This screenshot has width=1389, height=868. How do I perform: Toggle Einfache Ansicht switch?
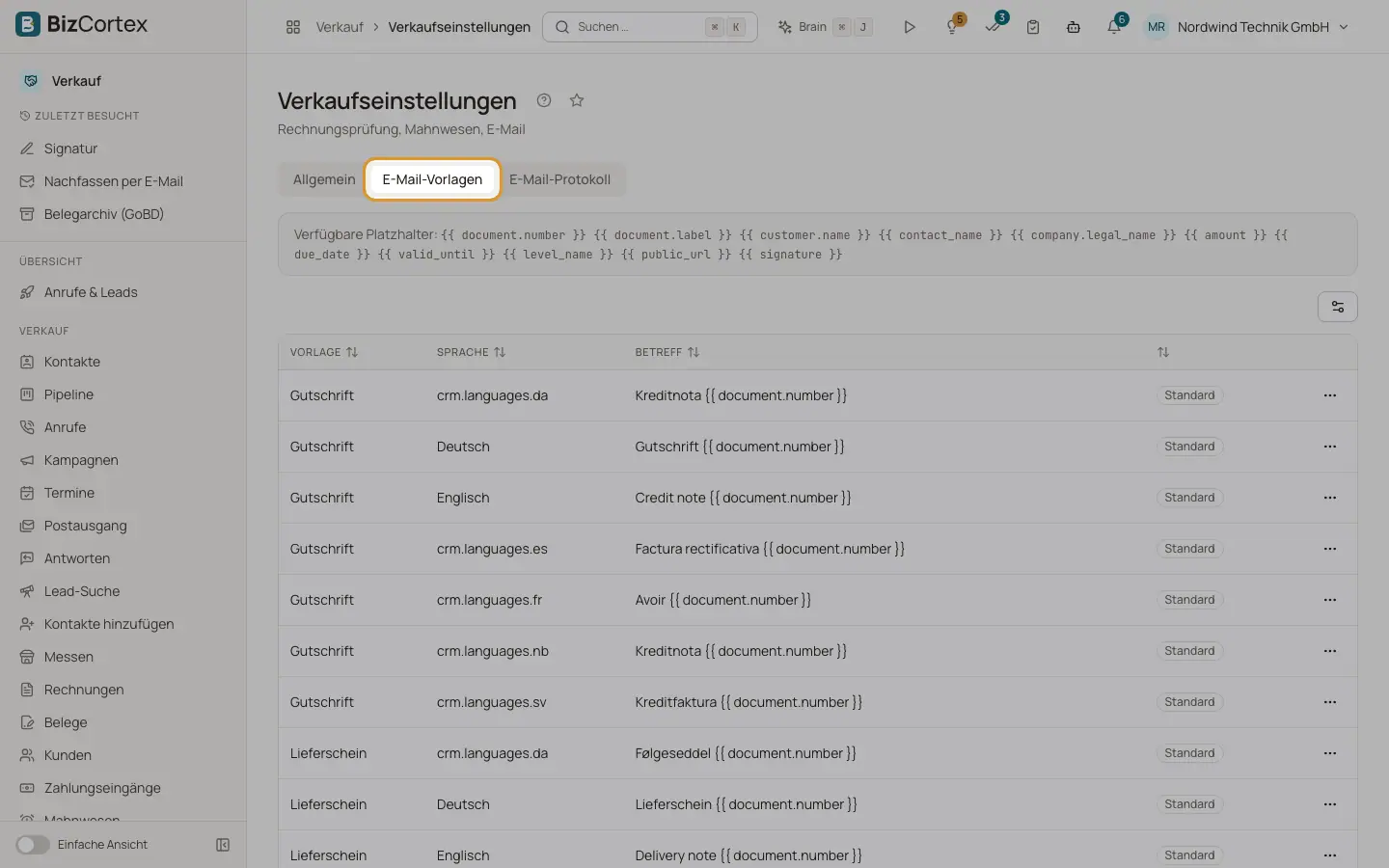(33, 845)
